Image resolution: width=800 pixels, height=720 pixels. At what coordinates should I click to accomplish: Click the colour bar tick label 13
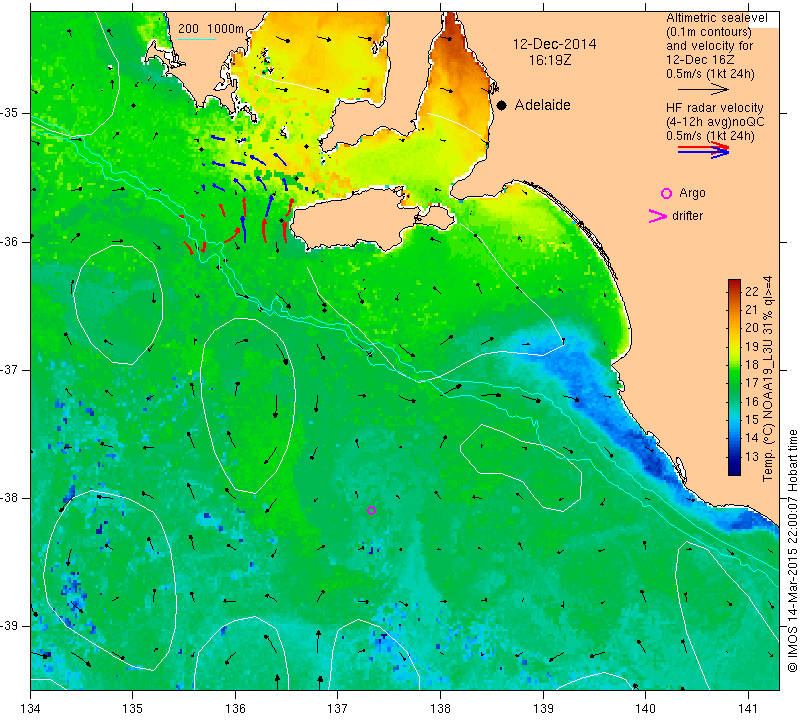(752, 457)
